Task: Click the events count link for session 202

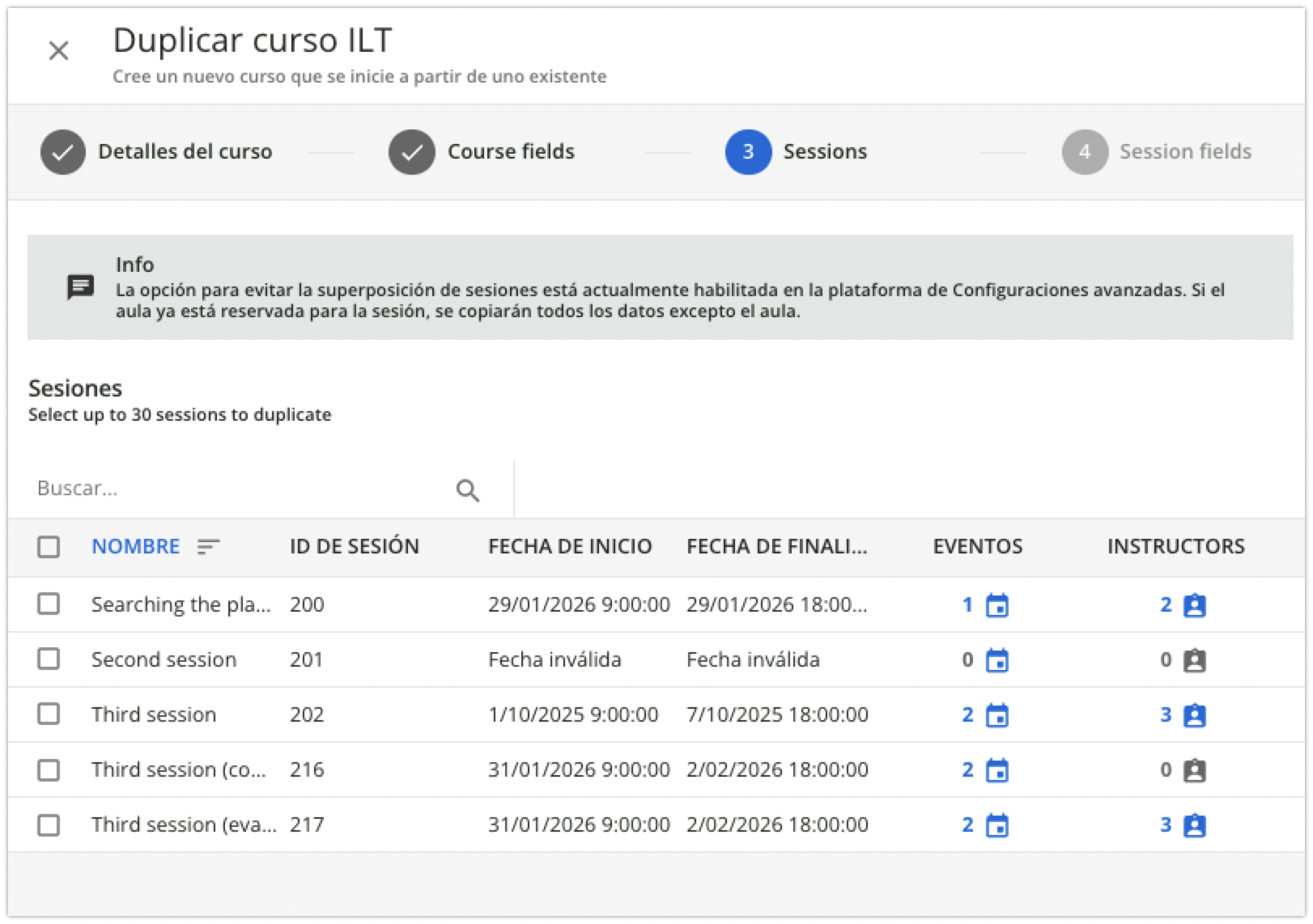Action: [x=967, y=715]
